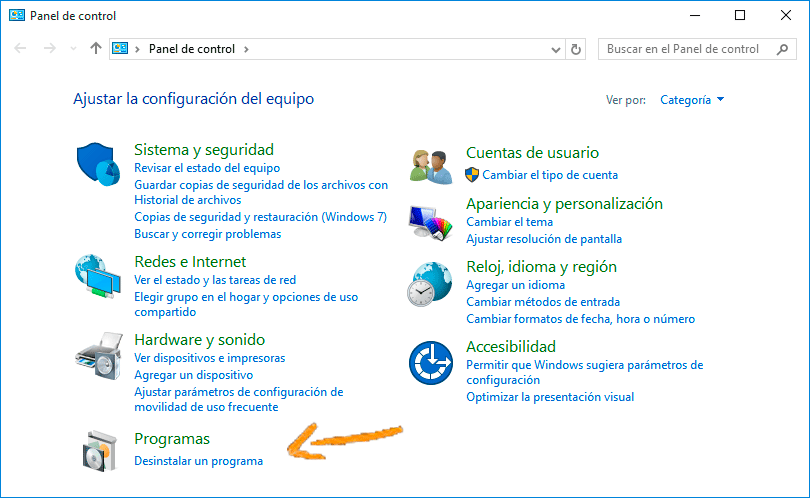Image resolution: width=810 pixels, height=498 pixels.
Task: Click the Redes e Internet globe icon
Action: 97,275
